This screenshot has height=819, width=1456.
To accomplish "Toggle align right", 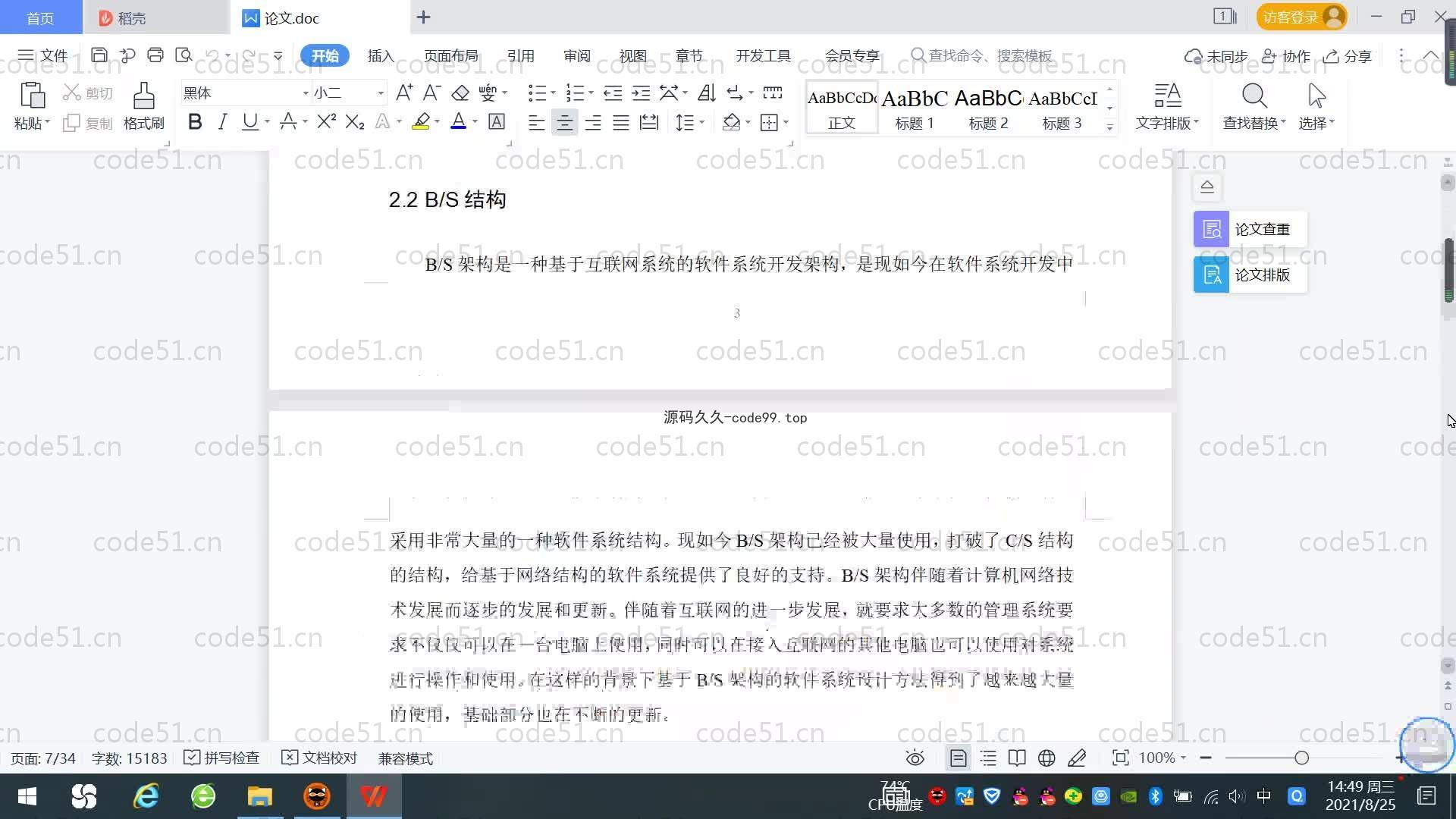I will tap(593, 122).
